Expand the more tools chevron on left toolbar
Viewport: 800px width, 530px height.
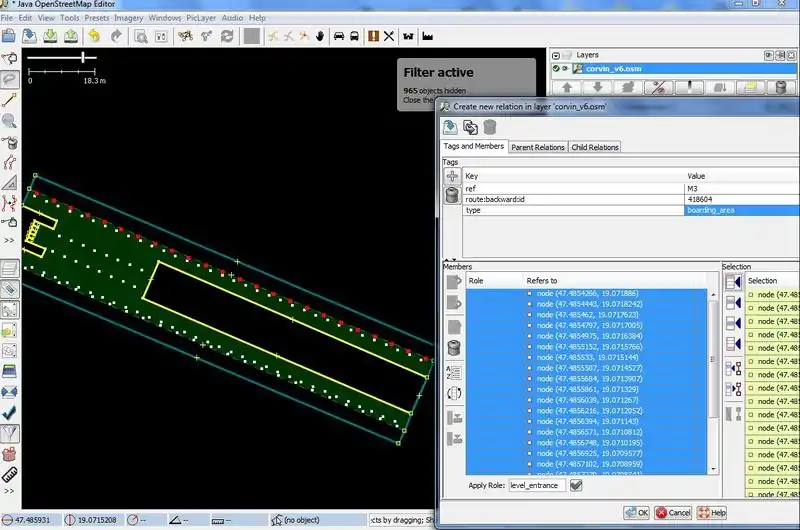pos(9,241)
